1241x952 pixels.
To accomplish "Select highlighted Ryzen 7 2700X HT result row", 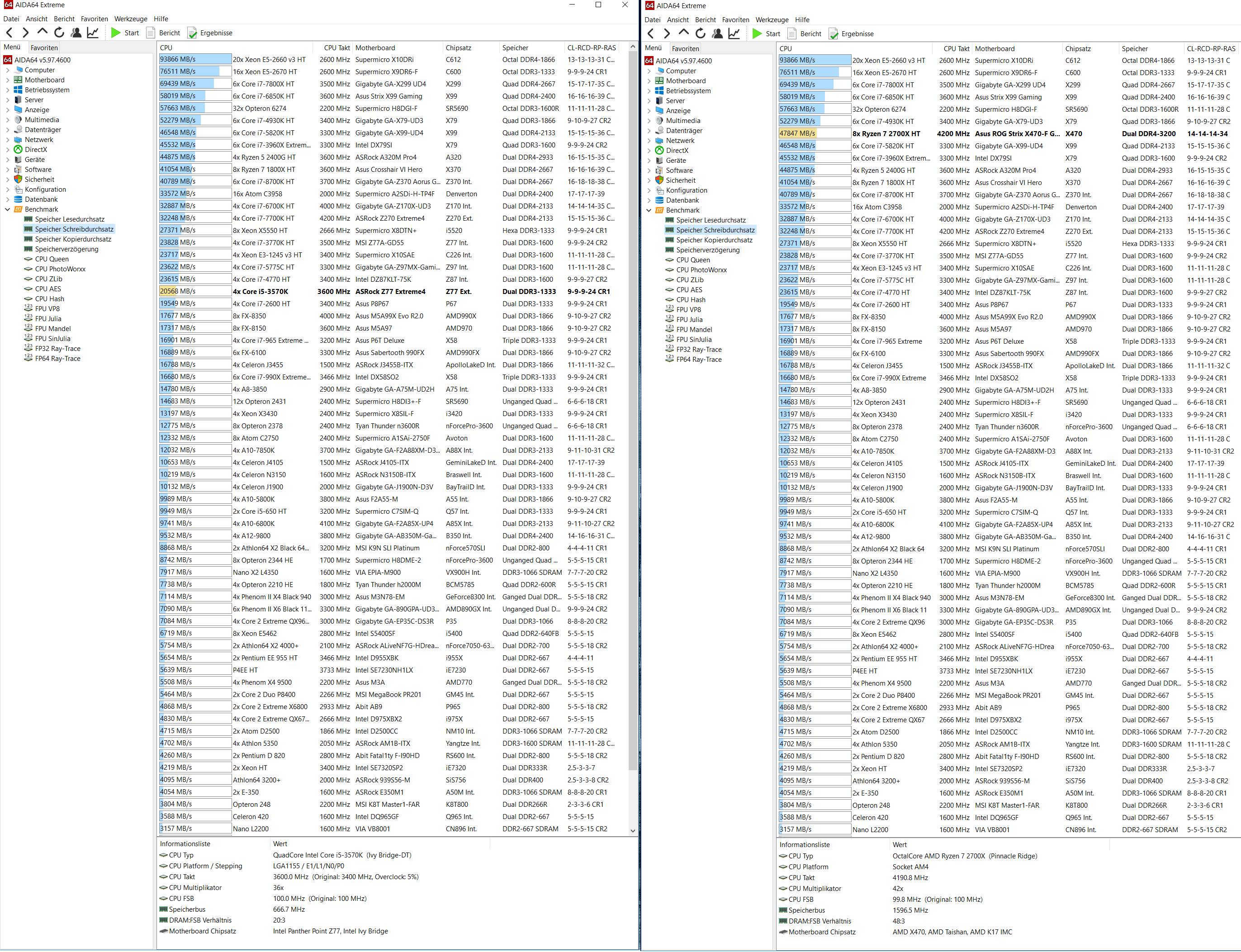I will coord(888,134).
